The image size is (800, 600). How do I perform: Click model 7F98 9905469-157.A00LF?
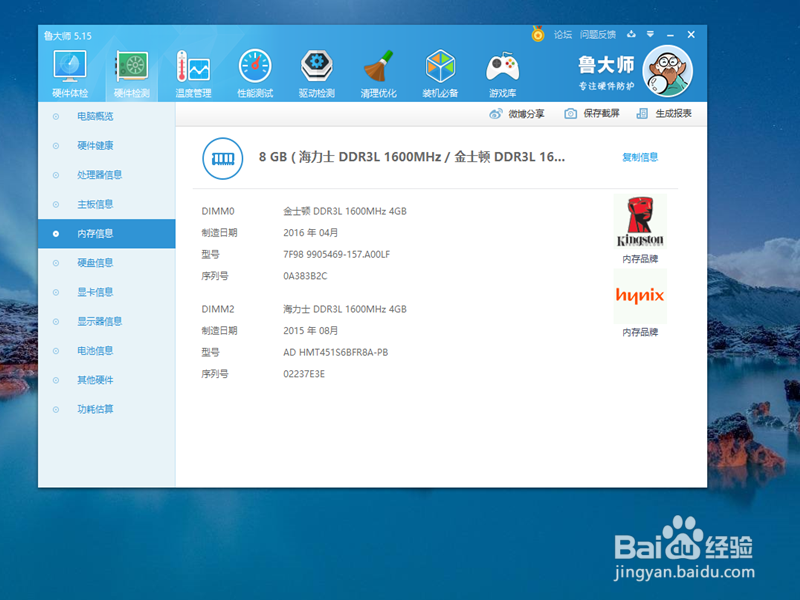pyautogui.click(x=337, y=255)
